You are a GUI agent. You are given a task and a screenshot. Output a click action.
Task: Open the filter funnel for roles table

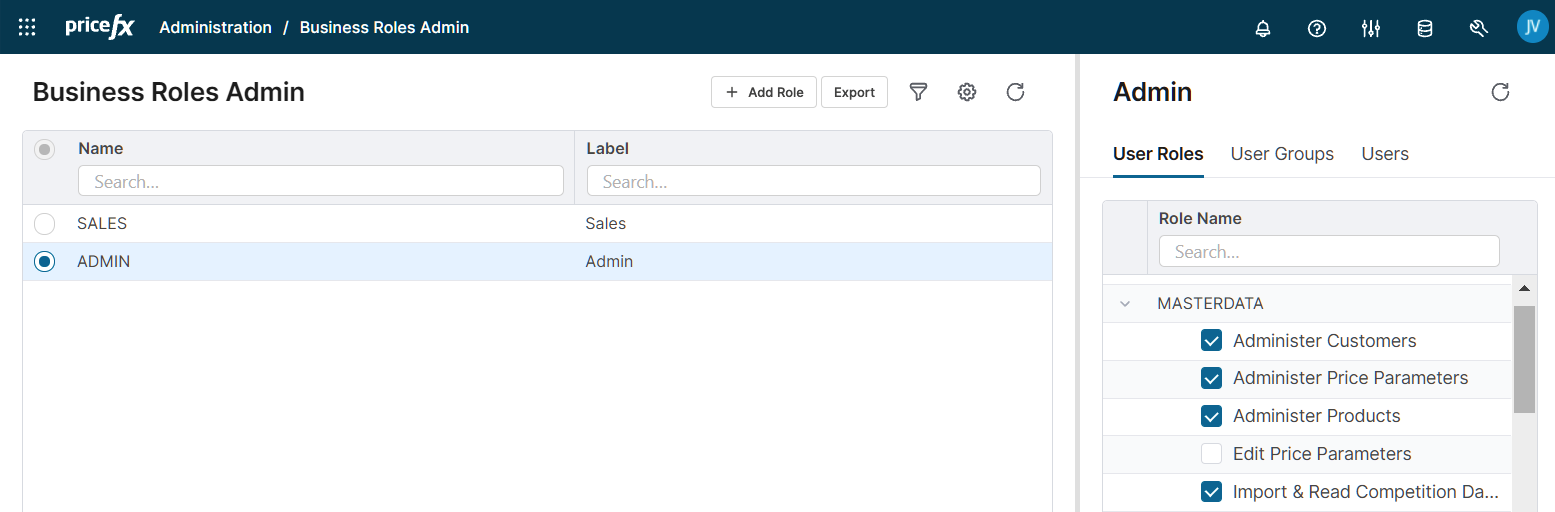coord(918,92)
